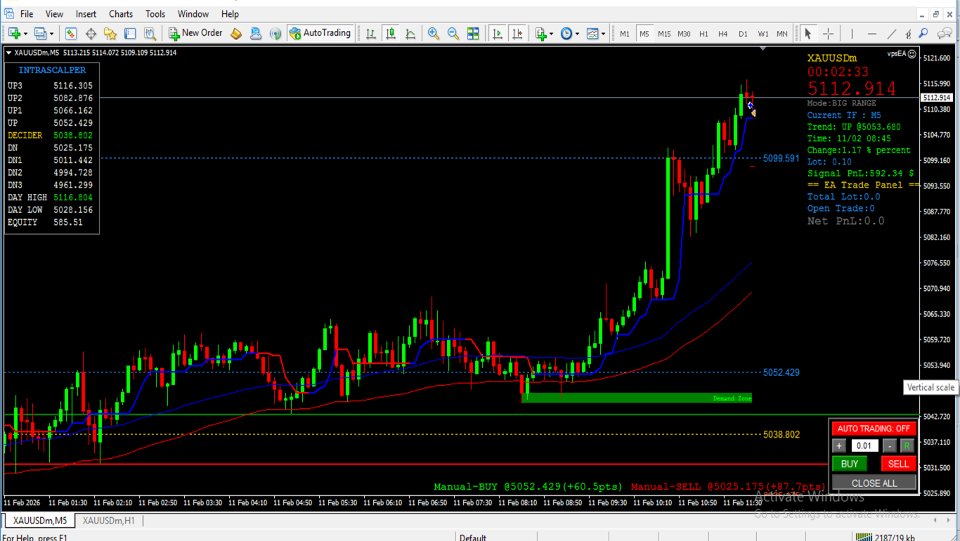
Task: Select the horizontal line tool
Action: 872,33
